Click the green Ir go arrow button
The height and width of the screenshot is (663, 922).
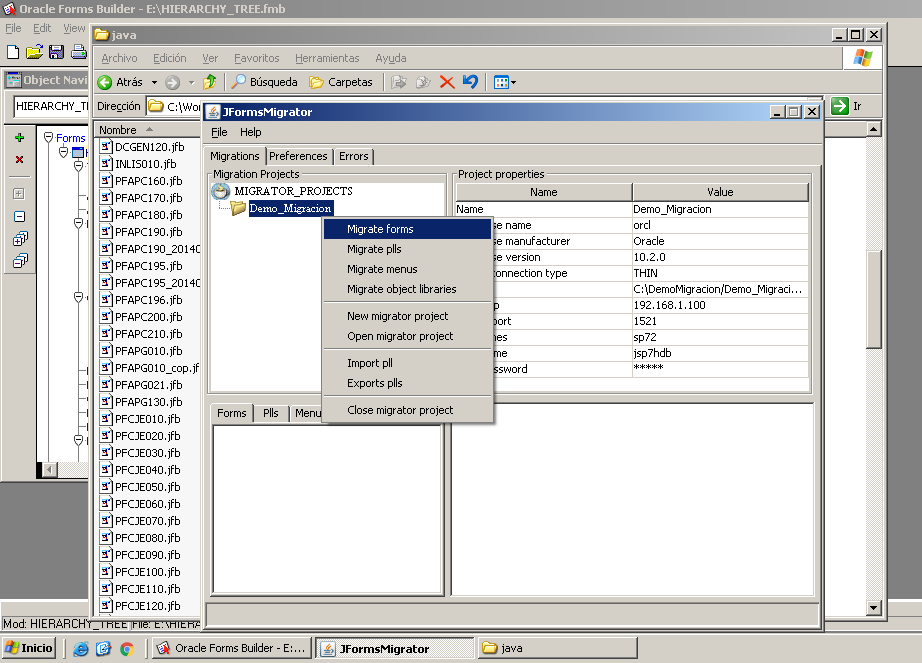click(x=840, y=106)
